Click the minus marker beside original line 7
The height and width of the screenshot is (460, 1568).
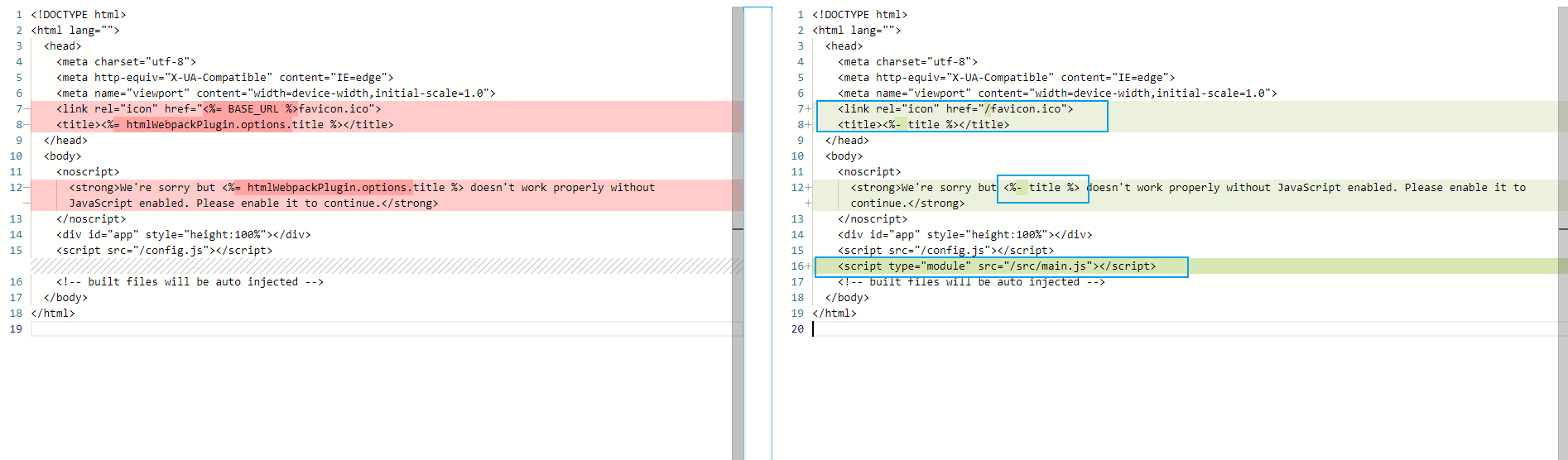[x=27, y=108]
